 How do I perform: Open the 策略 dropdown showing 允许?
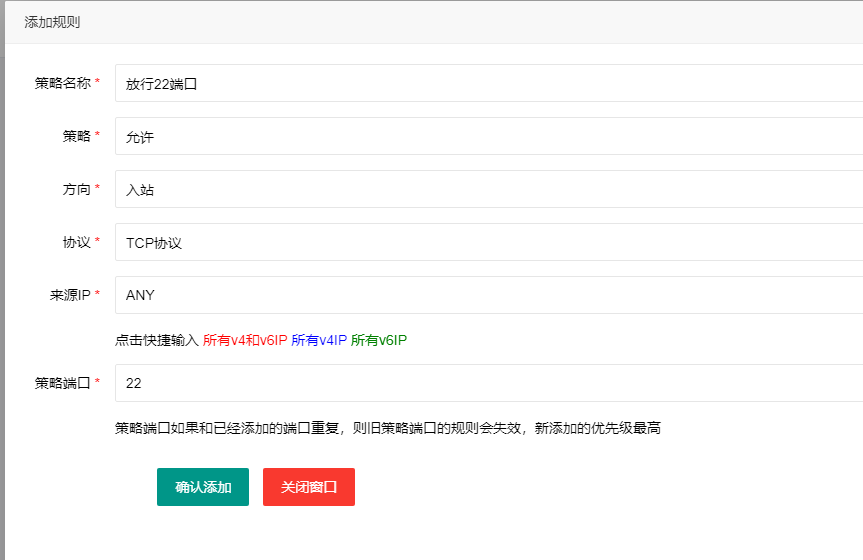pyautogui.click(x=489, y=136)
